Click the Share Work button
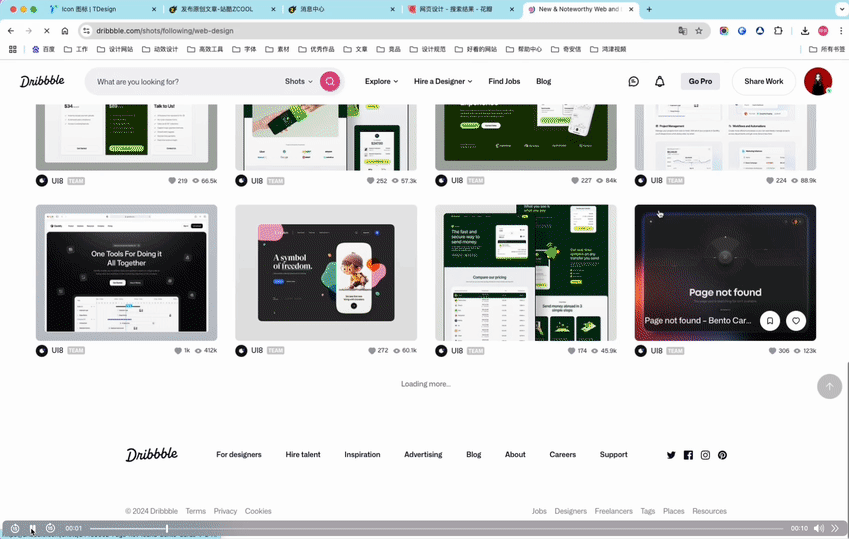This screenshot has height=539, width=849. click(x=763, y=81)
